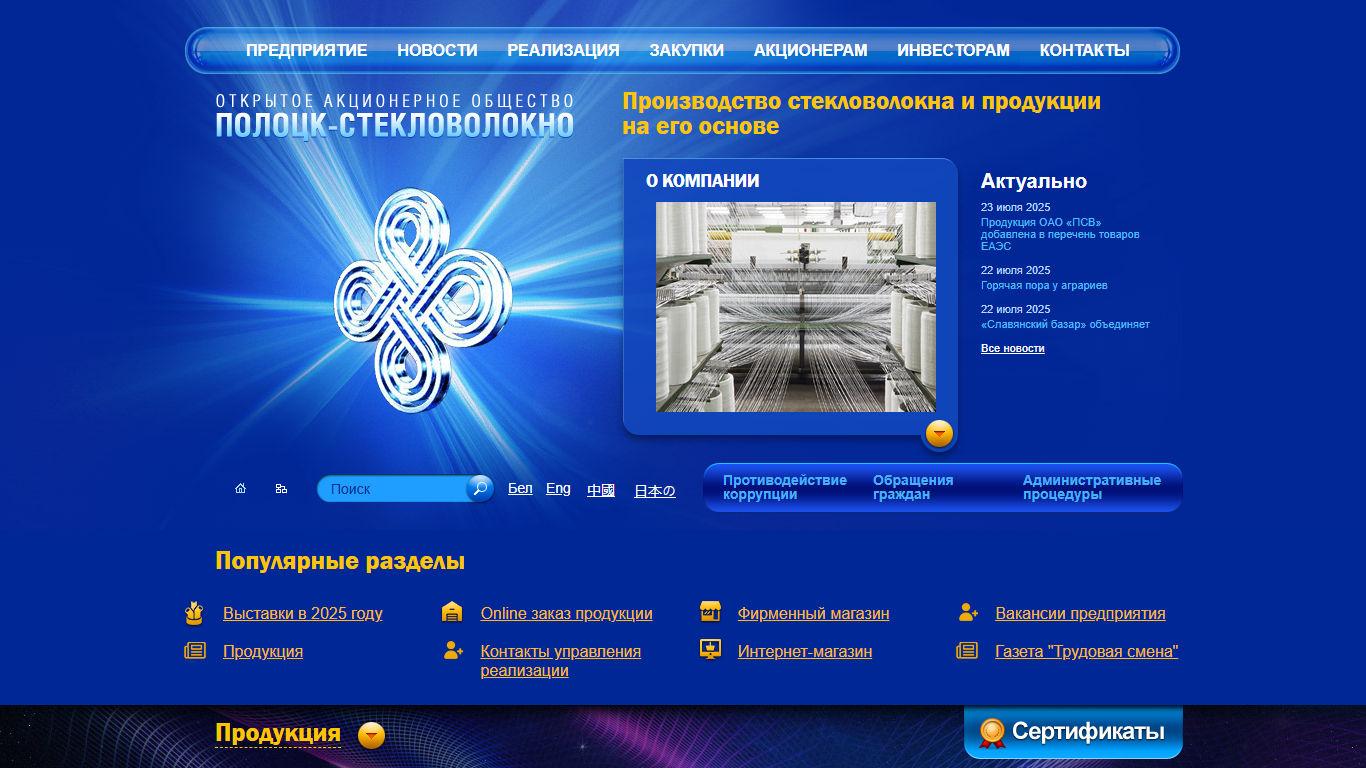Open the ЗАКУПКИ menu
This screenshot has height=768, width=1366.
687,50
